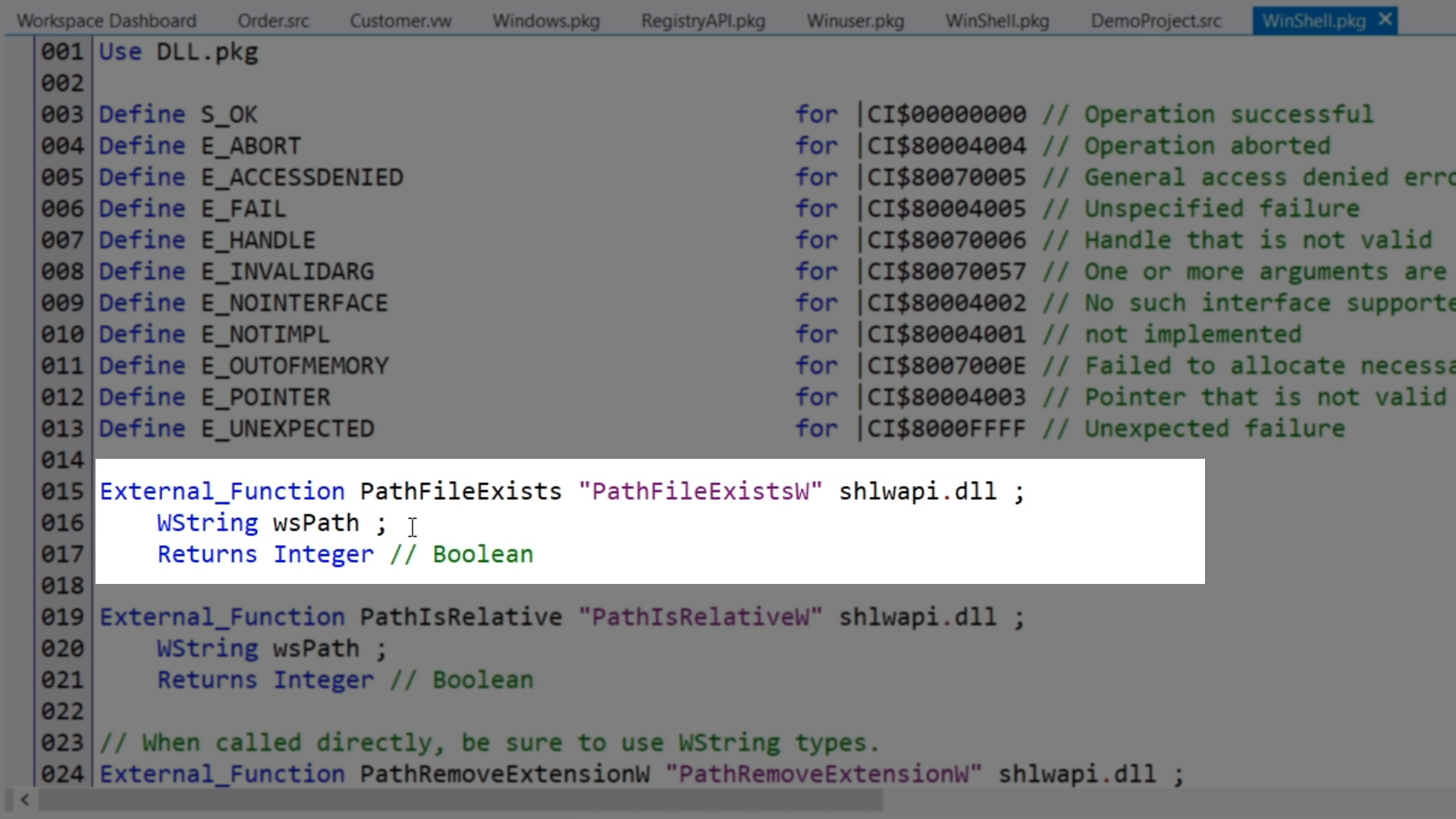This screenshot has height=819, width=1456.
Task: Place the cursor on wsPath in line 016
Action: (315, 523)
